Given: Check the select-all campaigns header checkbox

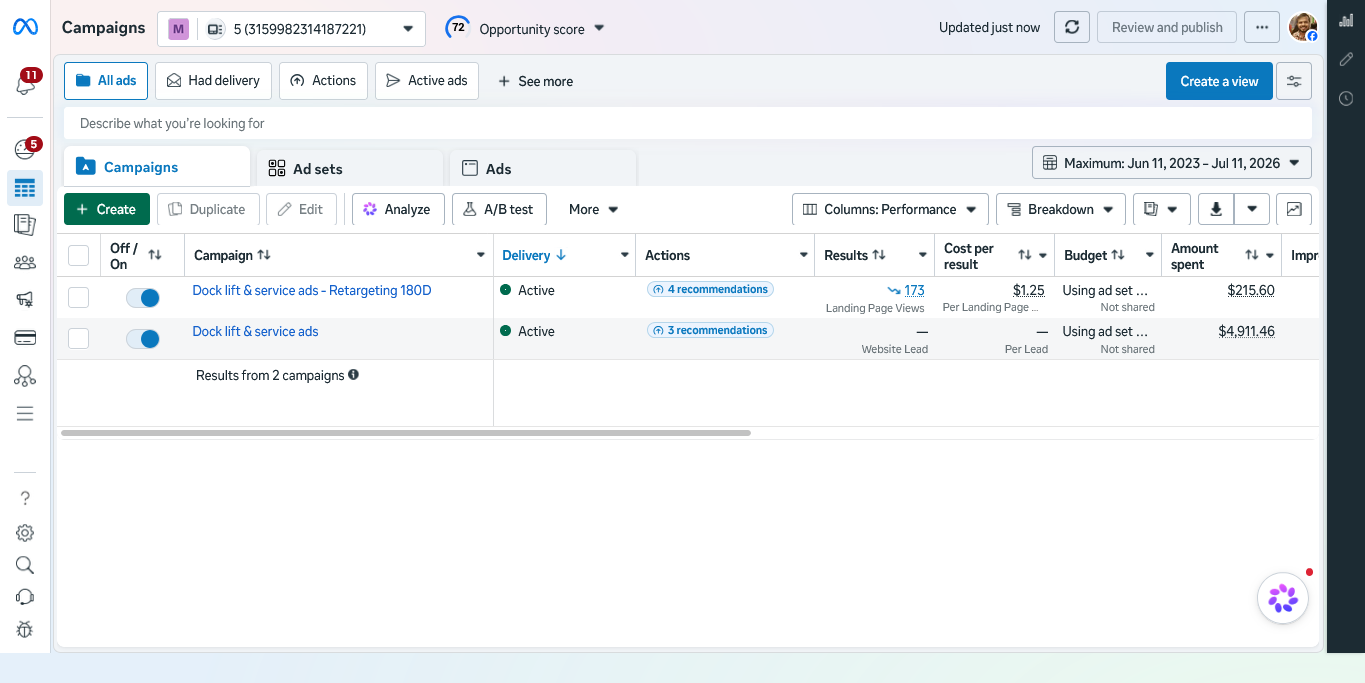Looking at the screenshot, I should [78, 256].
